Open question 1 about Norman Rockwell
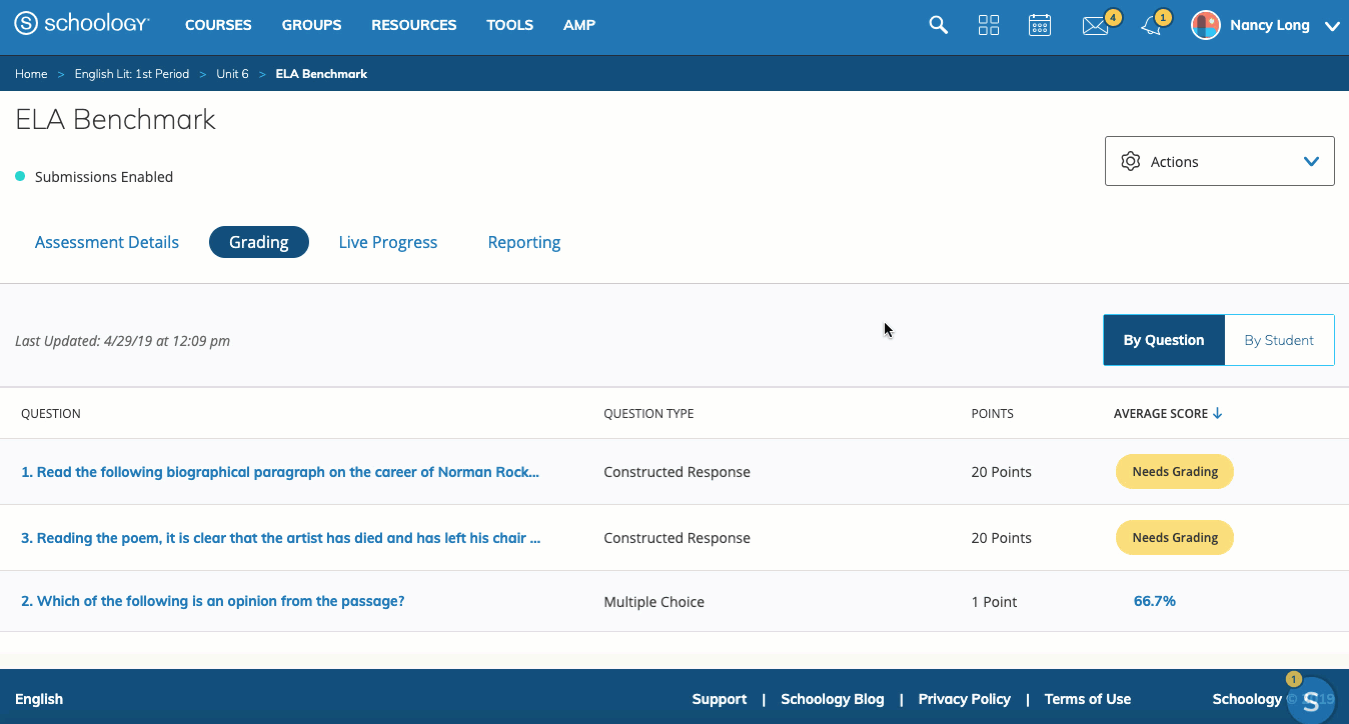 coord(280,472)
